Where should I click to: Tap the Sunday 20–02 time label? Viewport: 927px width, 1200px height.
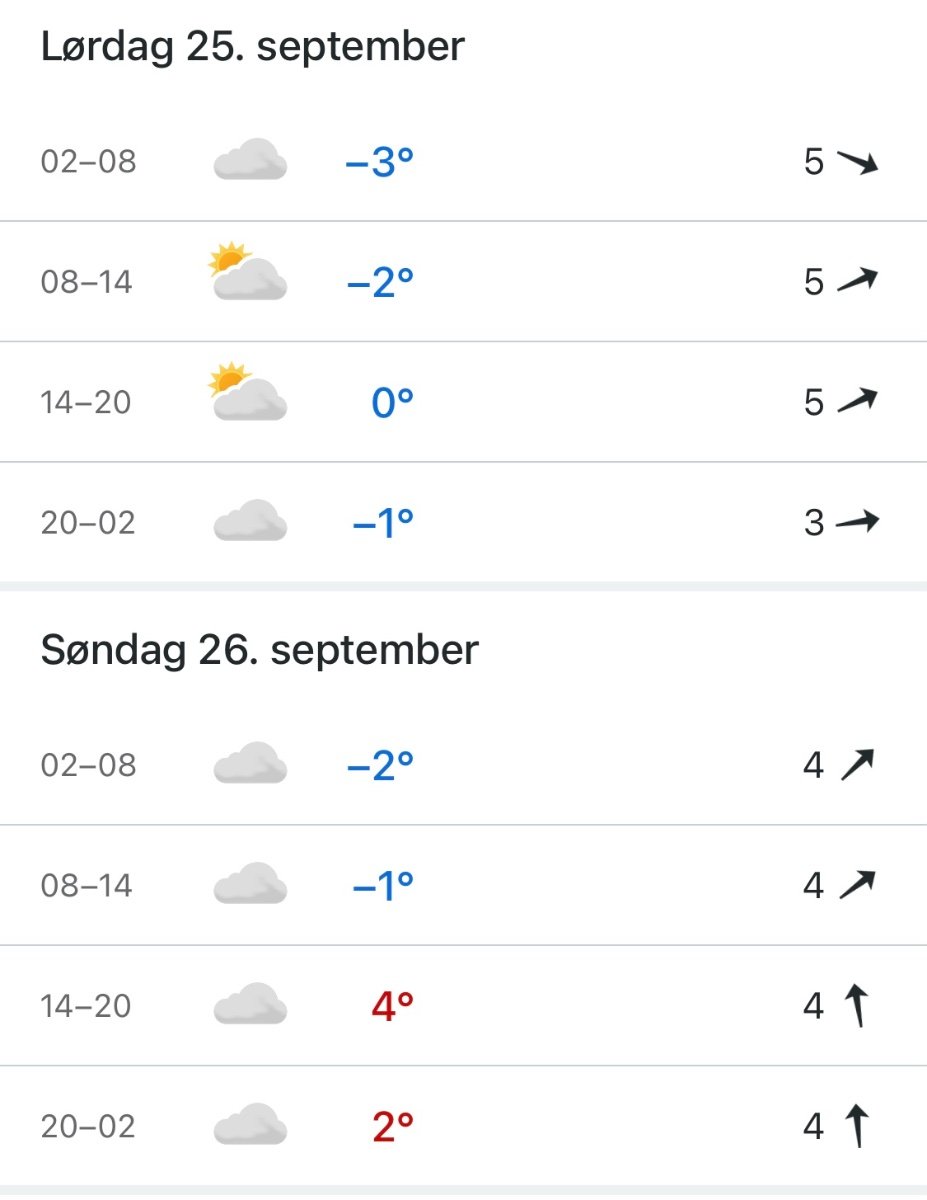pos(88,1127)
